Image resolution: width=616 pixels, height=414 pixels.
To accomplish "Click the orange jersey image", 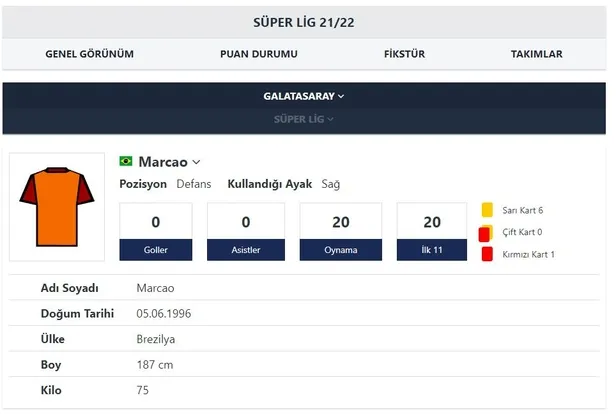I will click(x=56, y=207).
